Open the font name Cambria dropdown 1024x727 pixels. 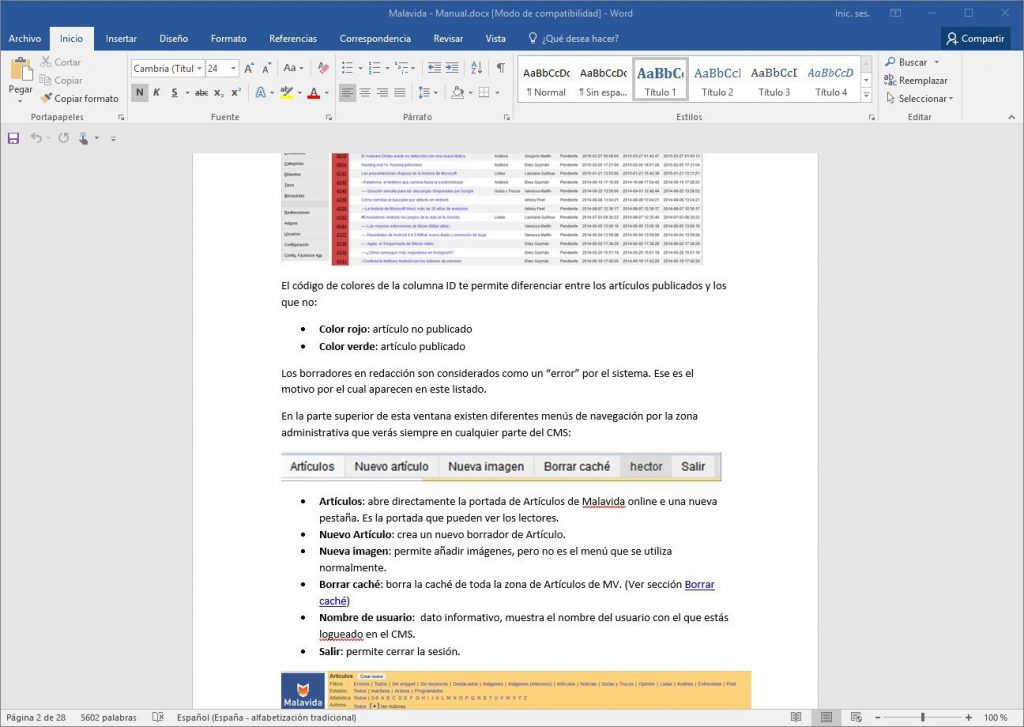click(199, 69)
